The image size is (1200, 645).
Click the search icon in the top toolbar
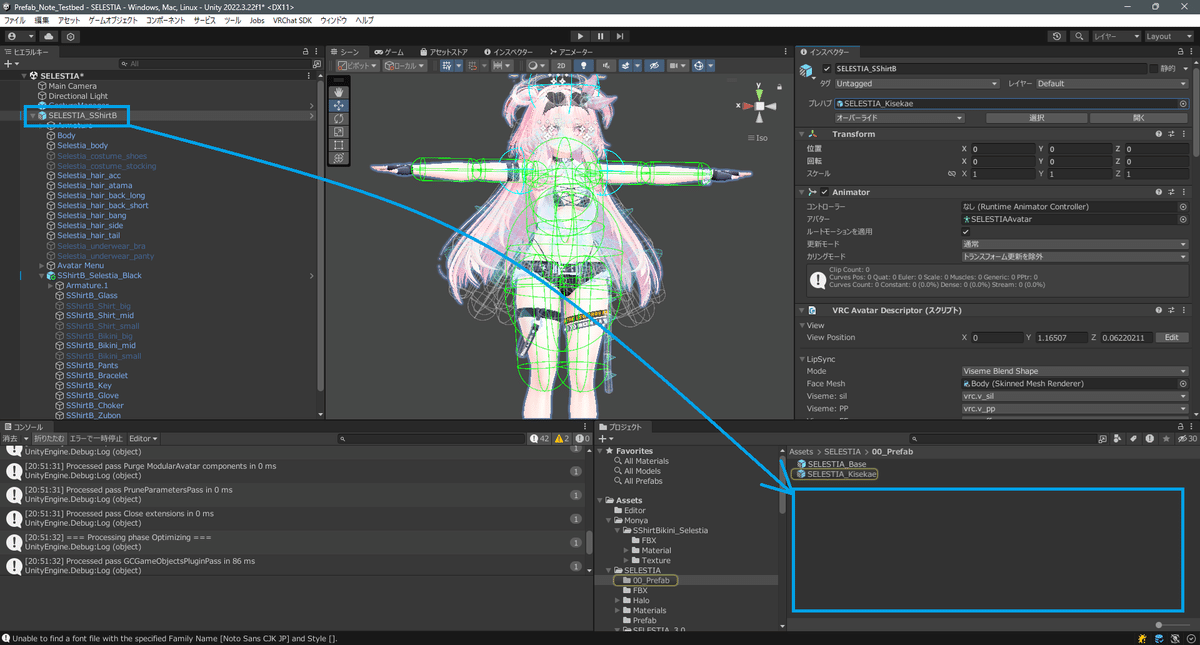click(x=1079, y=35)
